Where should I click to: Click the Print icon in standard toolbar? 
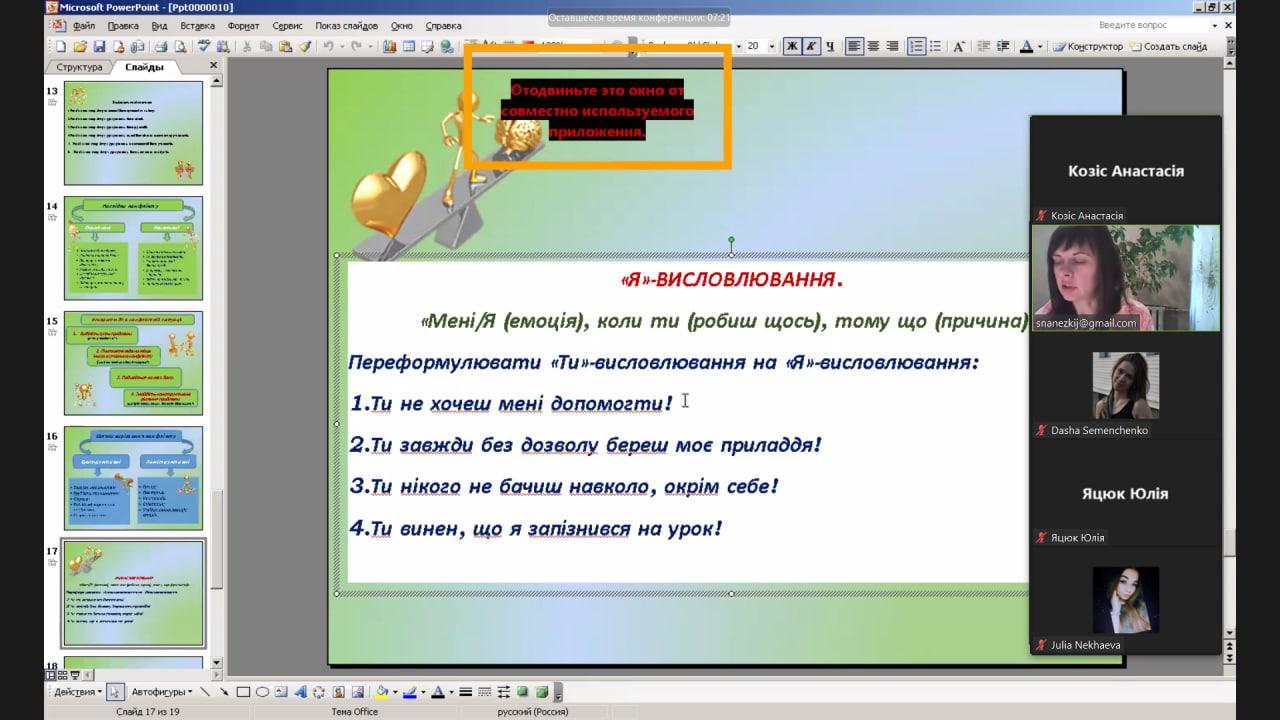click(x=160, y=46)
